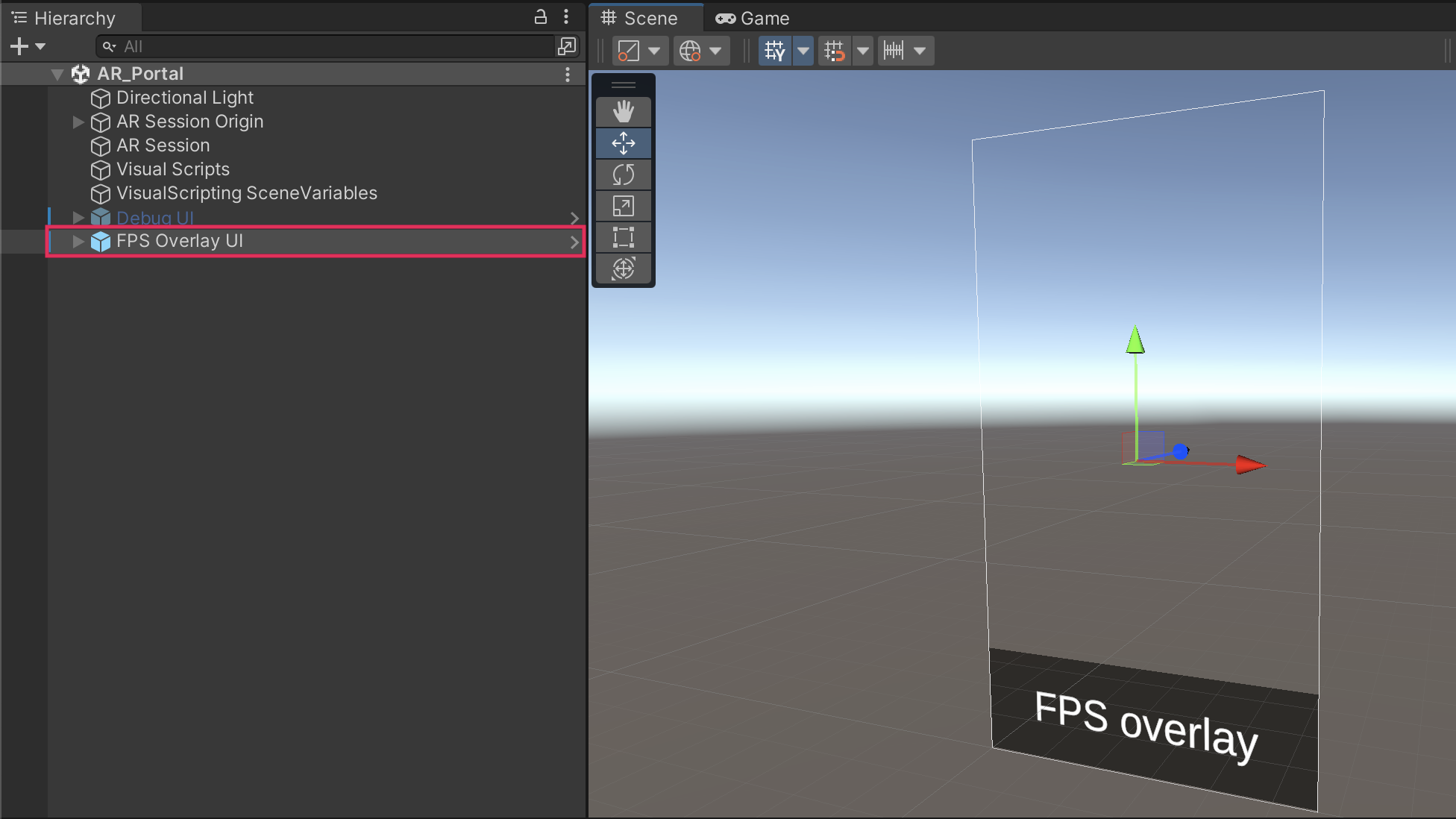
Task: Collapse the AR_Portal scene
Action: [x=57, y=74]
